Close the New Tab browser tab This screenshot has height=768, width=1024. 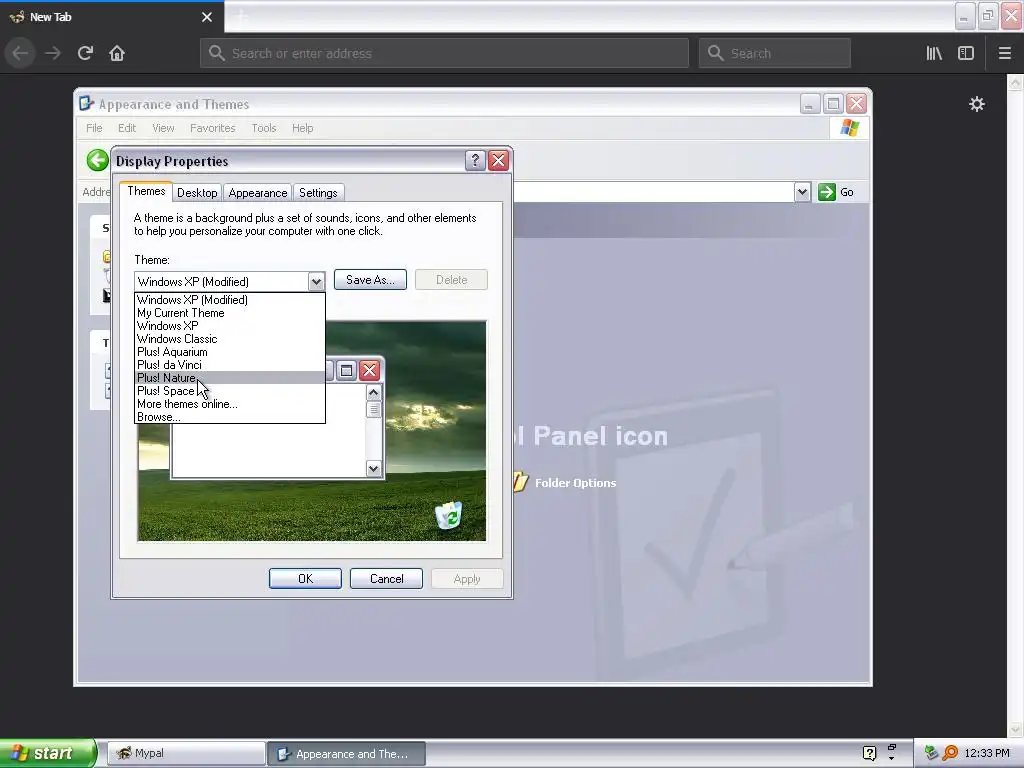[x=207, y=17]
